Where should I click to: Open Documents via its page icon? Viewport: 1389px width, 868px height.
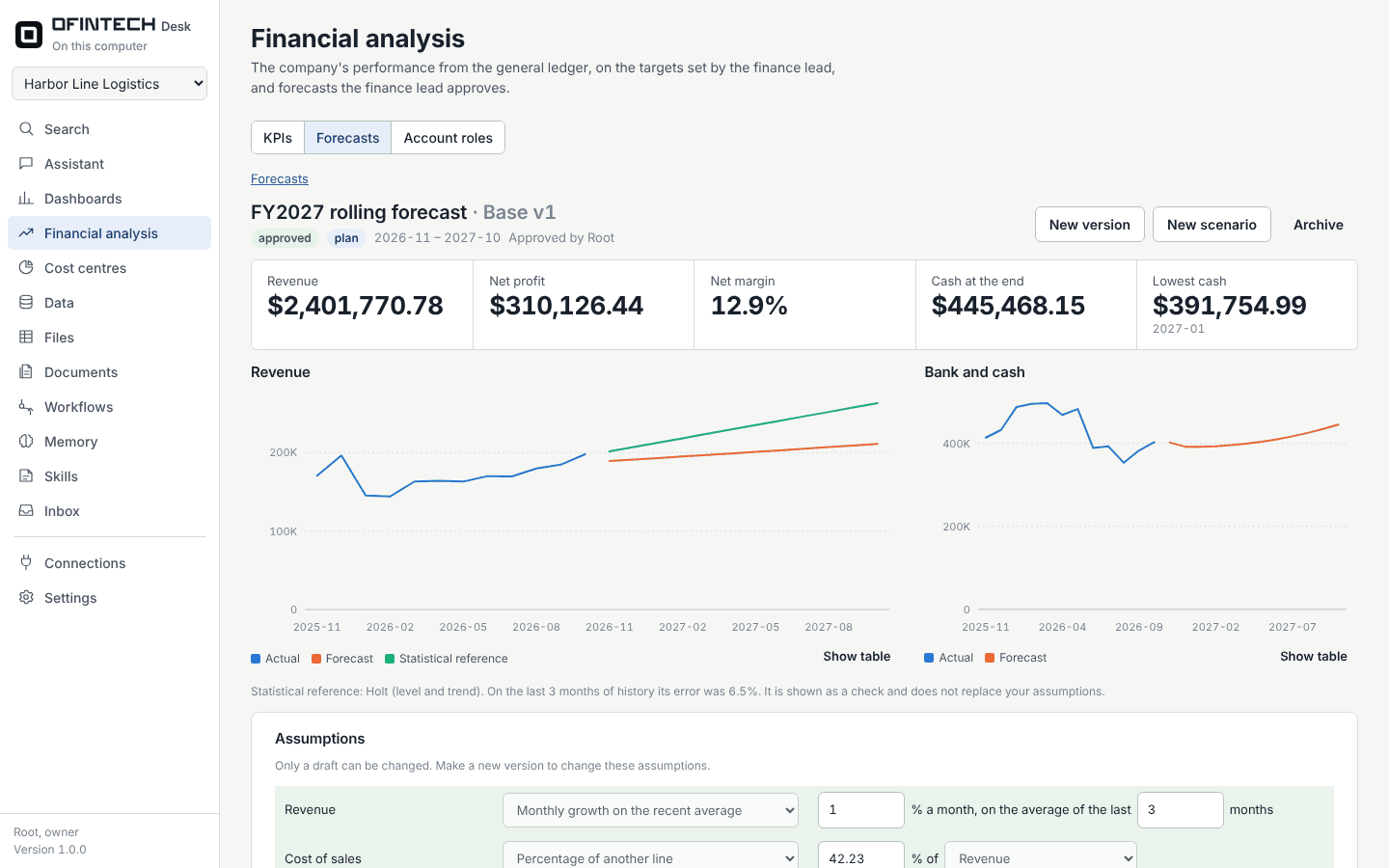26,372
